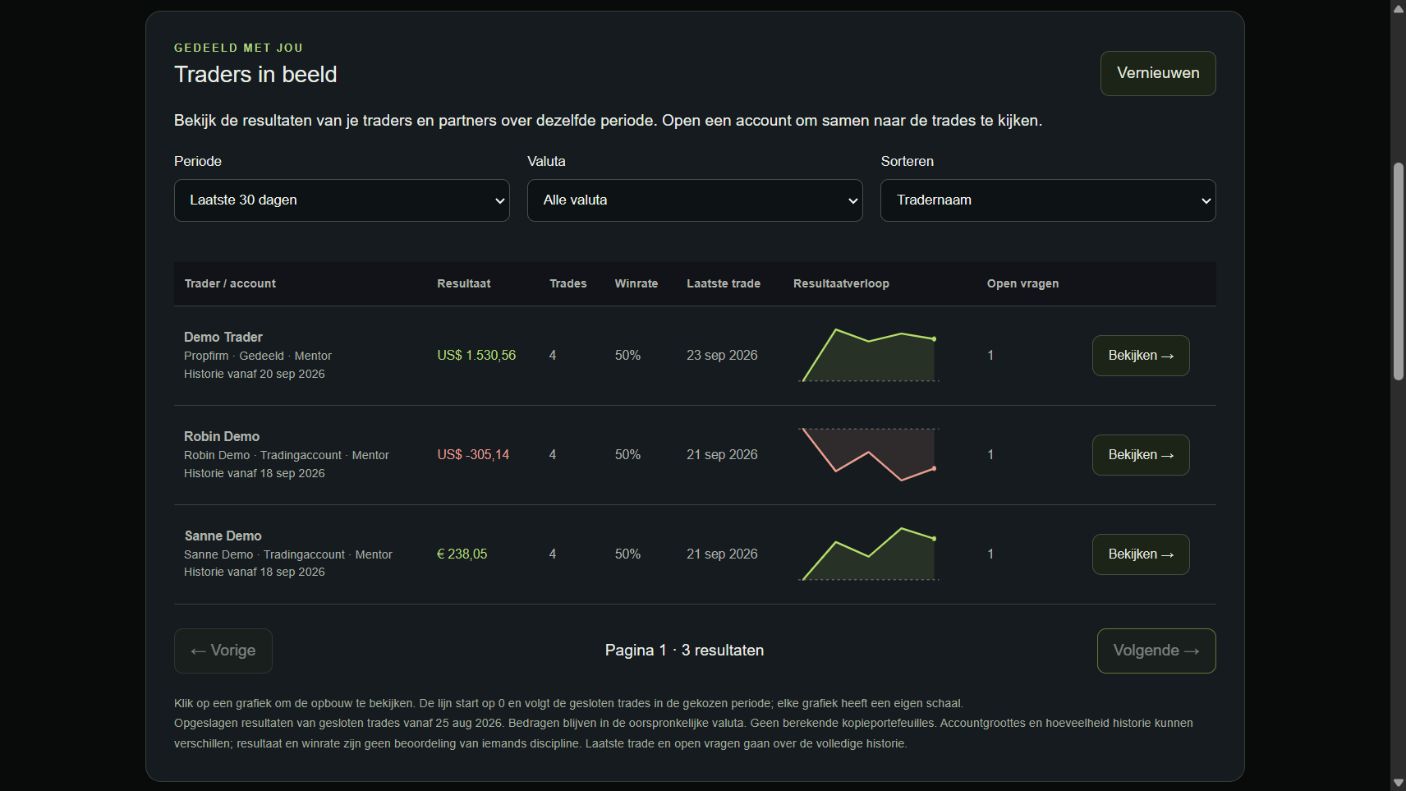The height and width of the screenshot is (791, 1406).
Task: Click the 'Traders in beeld' heading
Action: [255, 75]
